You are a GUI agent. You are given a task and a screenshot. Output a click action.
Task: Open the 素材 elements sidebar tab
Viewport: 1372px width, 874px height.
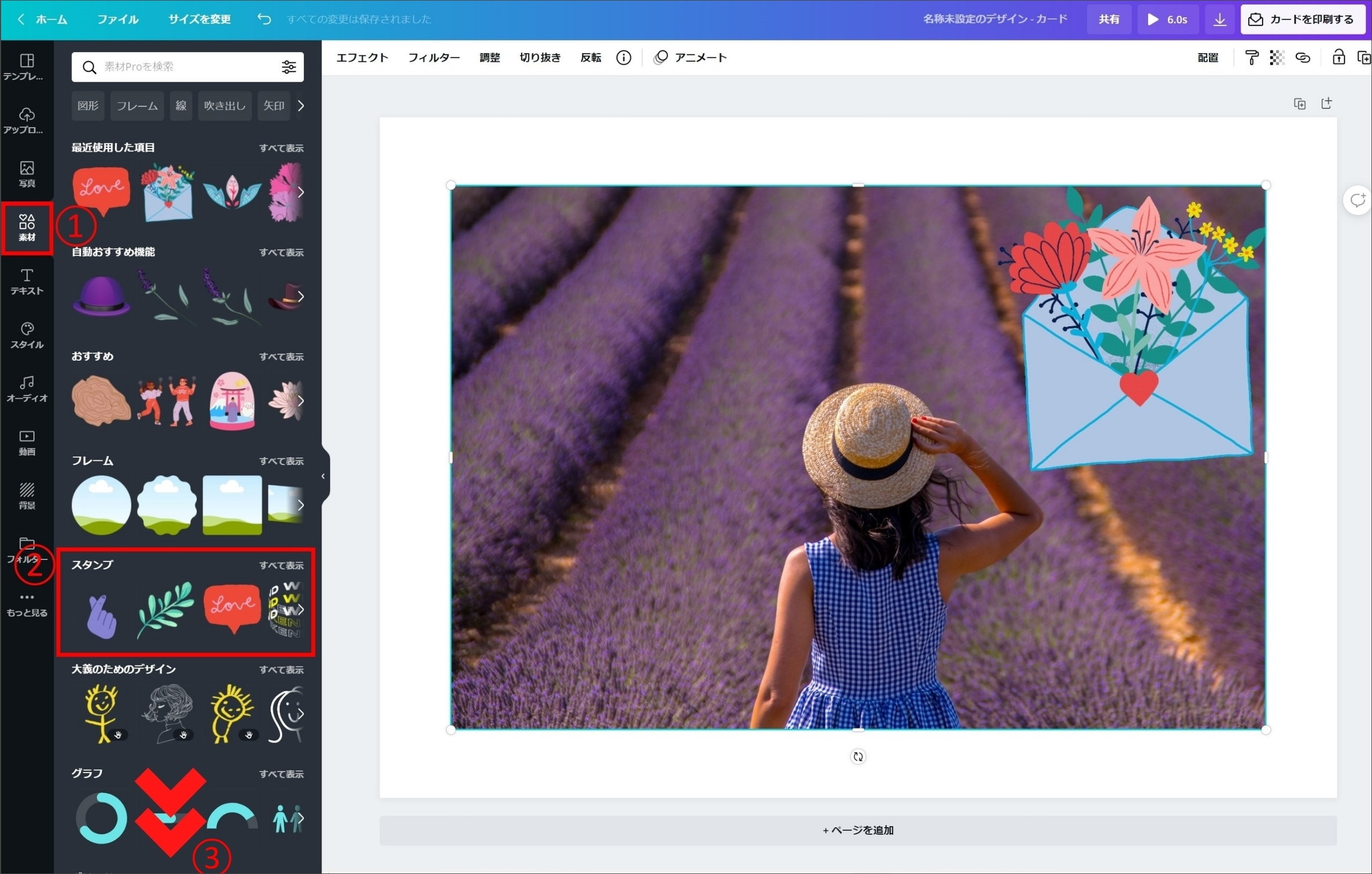point(27,227)
